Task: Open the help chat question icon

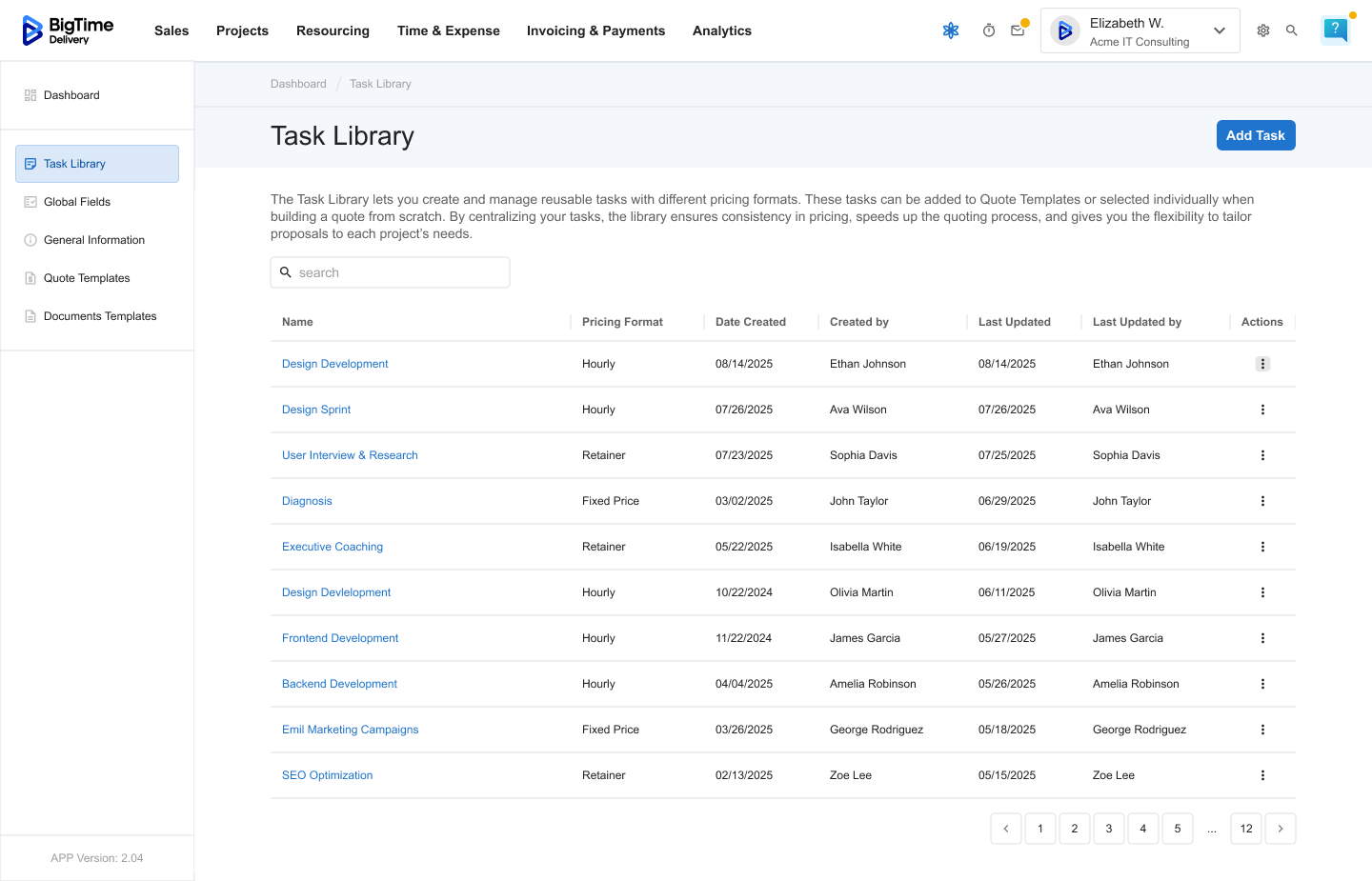Action: 1335,30
